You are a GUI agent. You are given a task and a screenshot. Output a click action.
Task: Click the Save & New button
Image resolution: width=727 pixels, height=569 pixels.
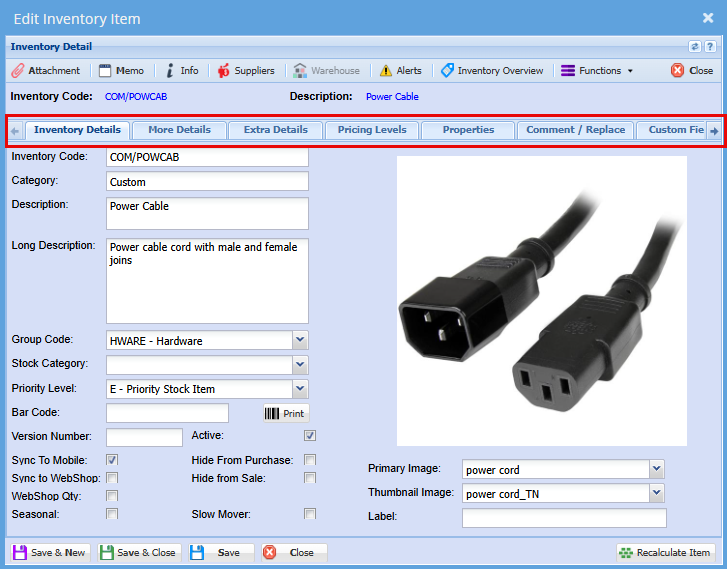tap(50, 552)
